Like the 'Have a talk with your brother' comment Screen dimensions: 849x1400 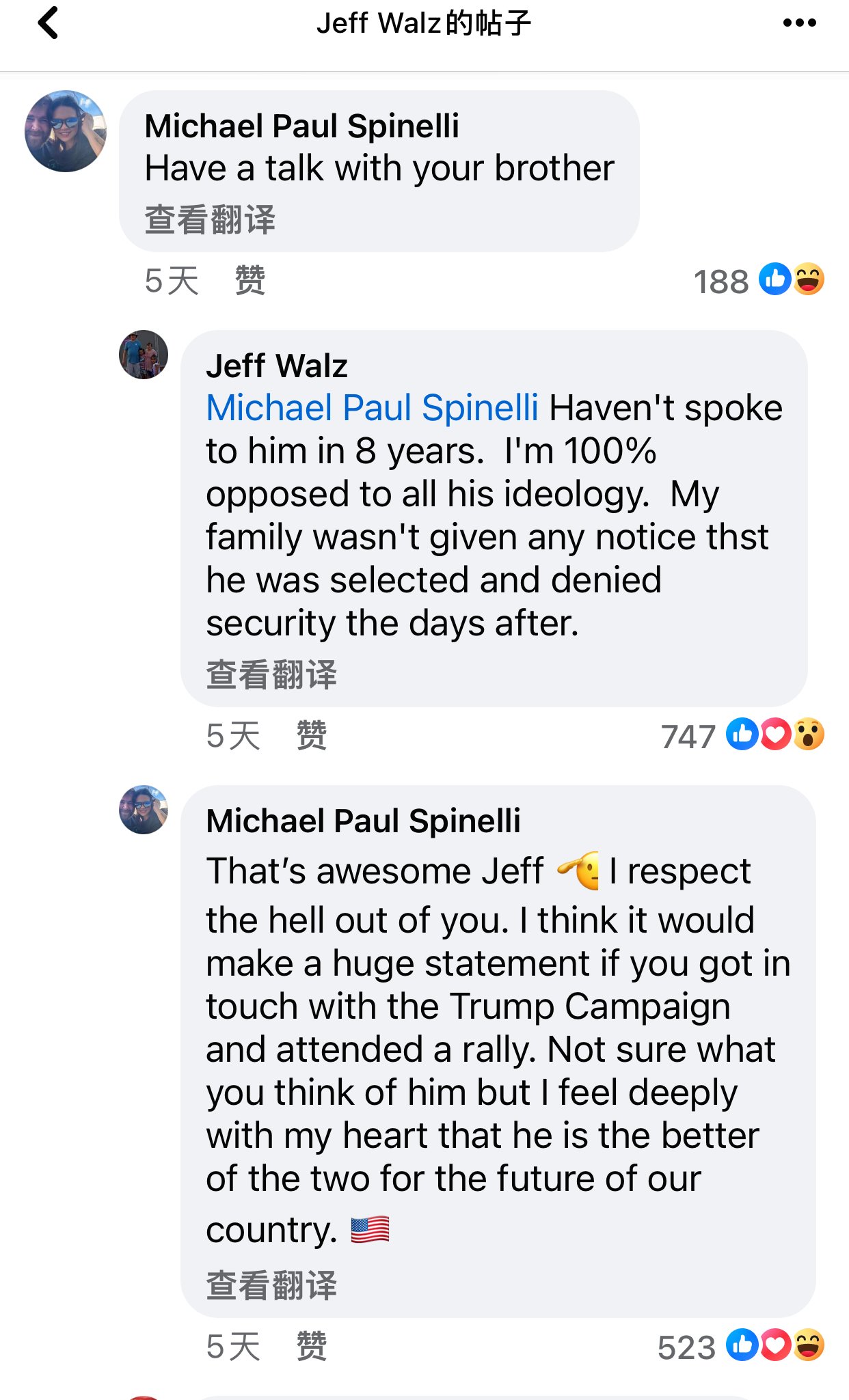(250, 280)
